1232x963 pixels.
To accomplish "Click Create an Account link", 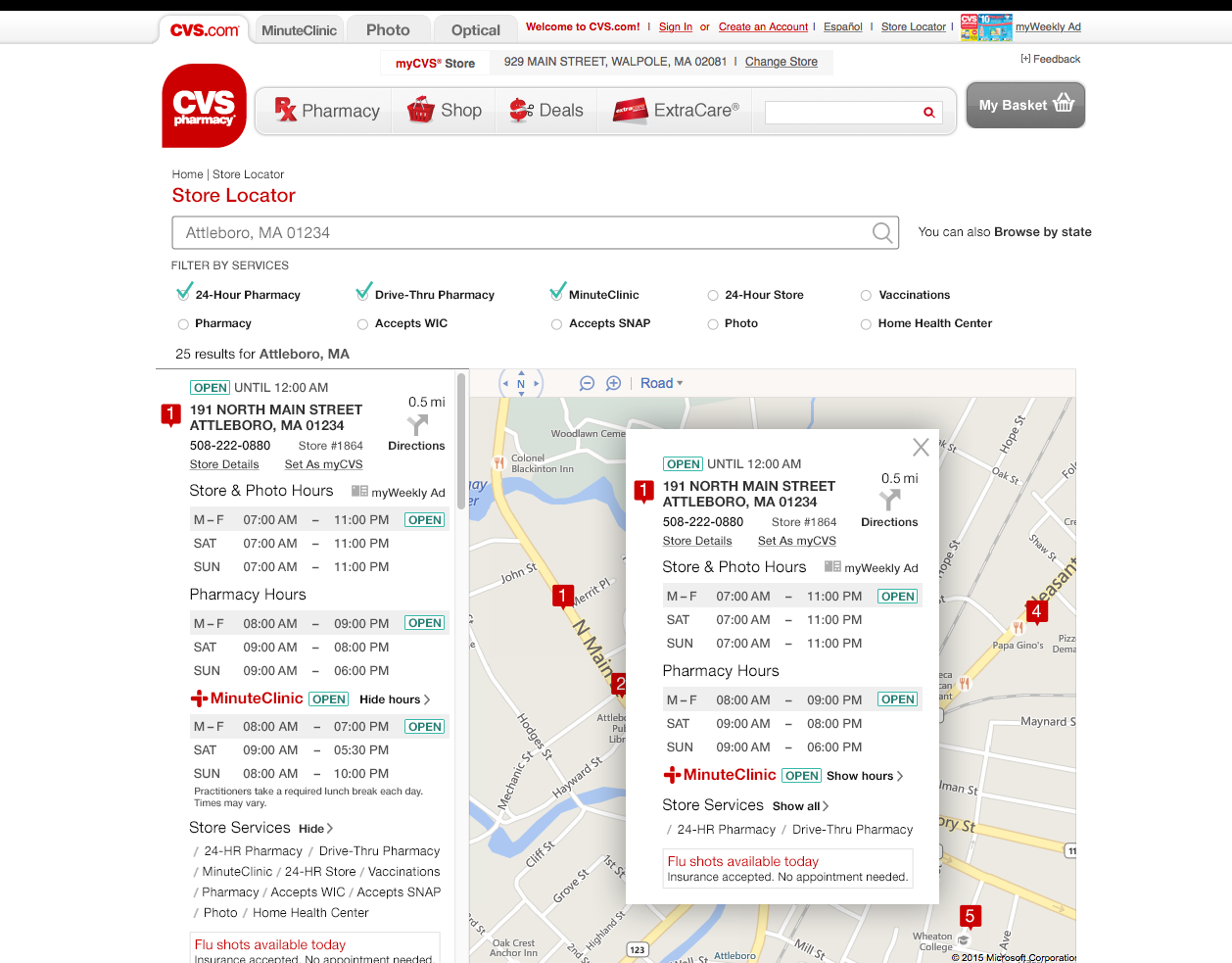I will click(763, 26).
